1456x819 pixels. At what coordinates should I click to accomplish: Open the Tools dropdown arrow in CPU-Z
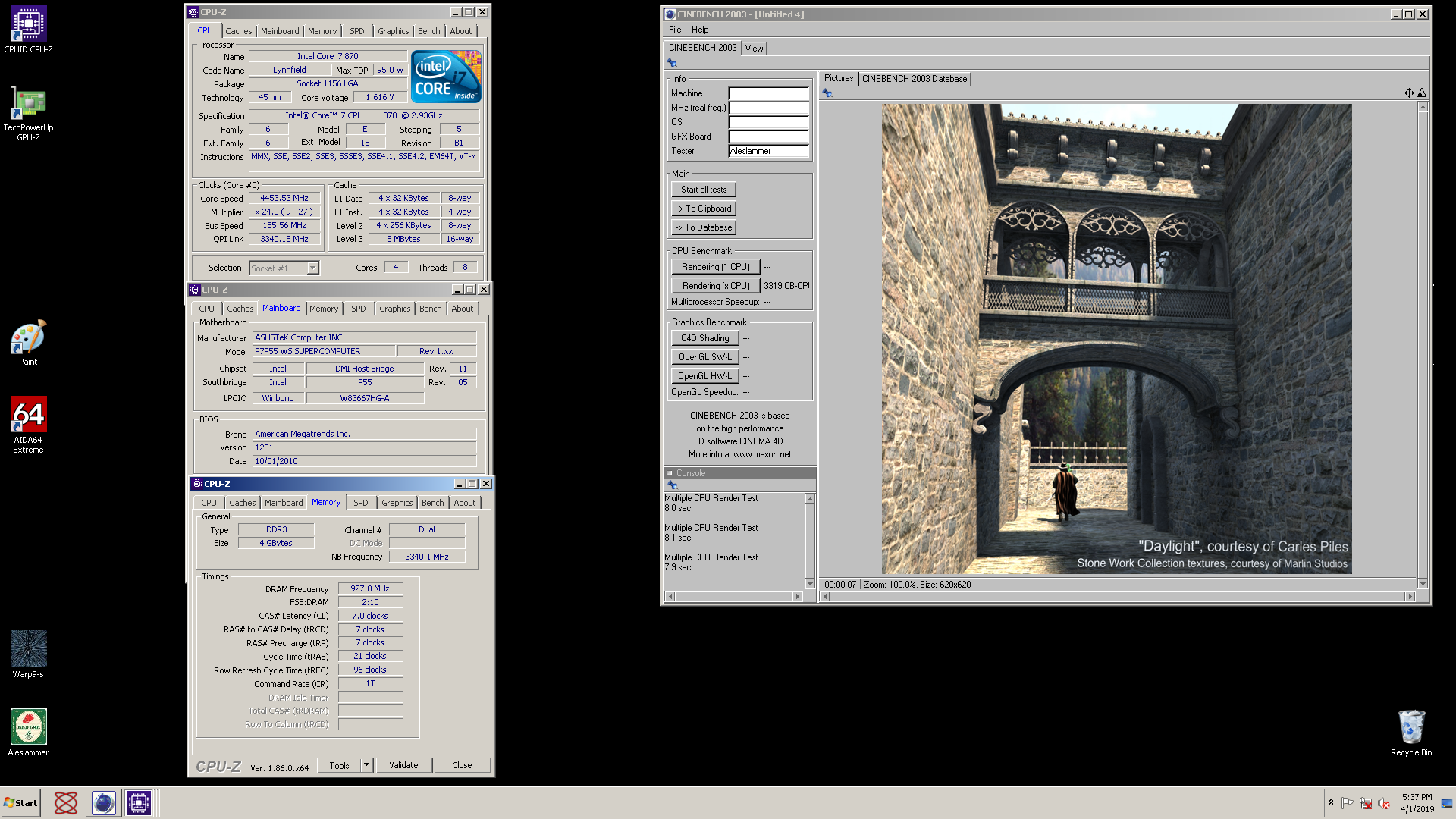click(366, 765)
